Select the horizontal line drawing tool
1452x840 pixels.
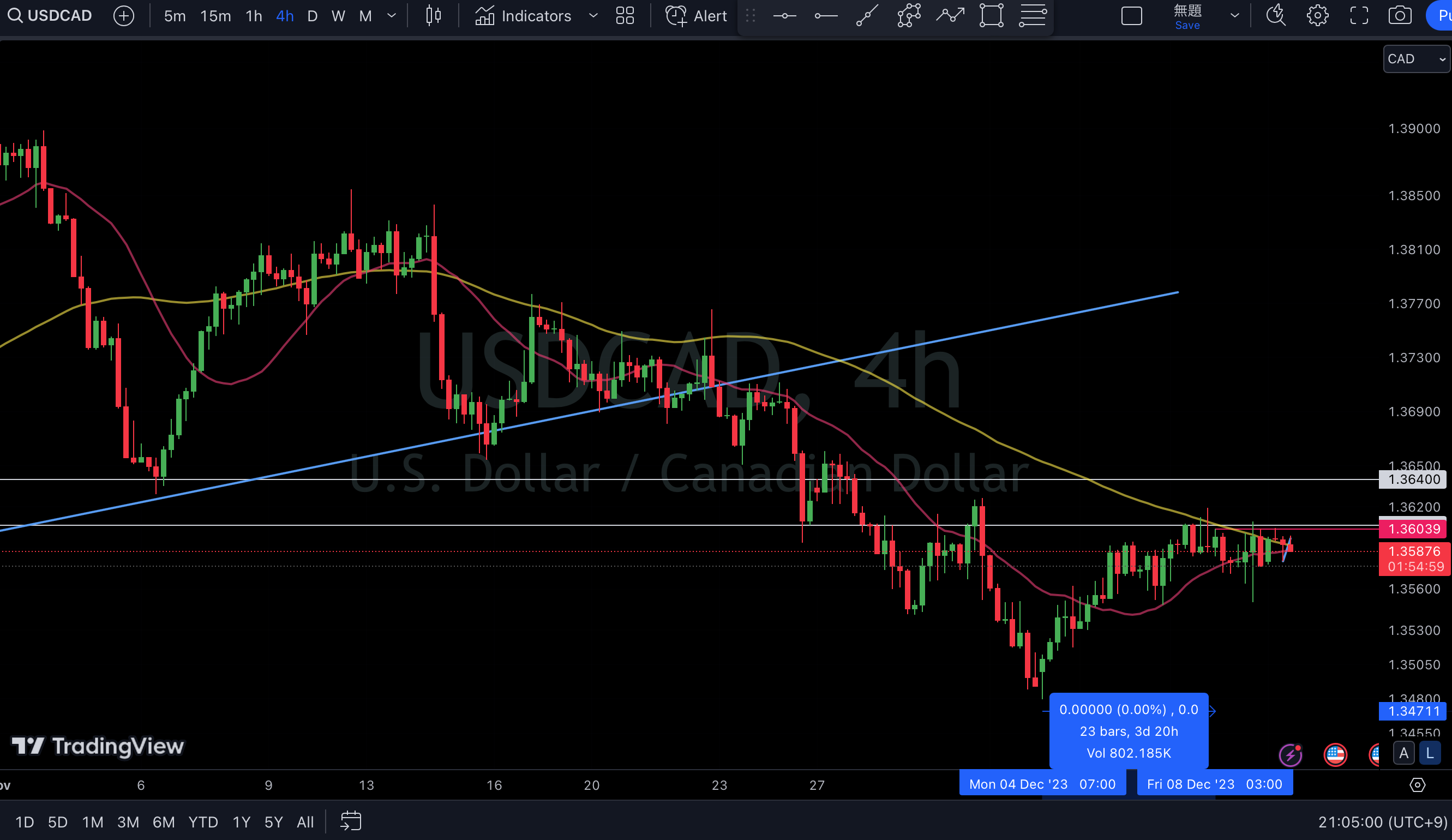pyautogui.click(x=784, y=16)
